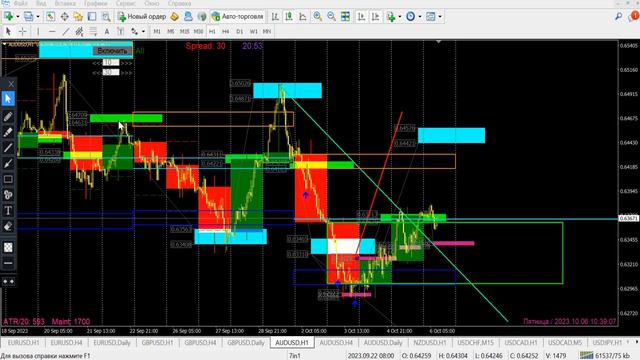Open the Data Window crosshair-target icon
The image size is (640, 360).
(x=64, y=17)
